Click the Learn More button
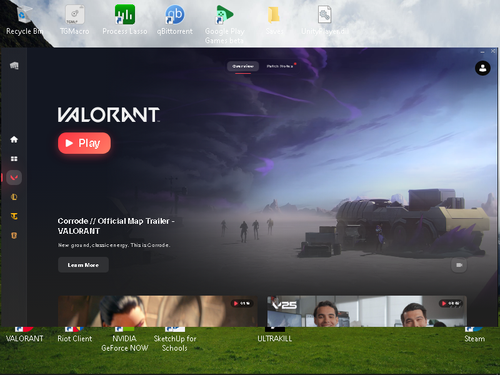Image resolution: width=500 pixels, height=375 pixels. click(83, 265)
